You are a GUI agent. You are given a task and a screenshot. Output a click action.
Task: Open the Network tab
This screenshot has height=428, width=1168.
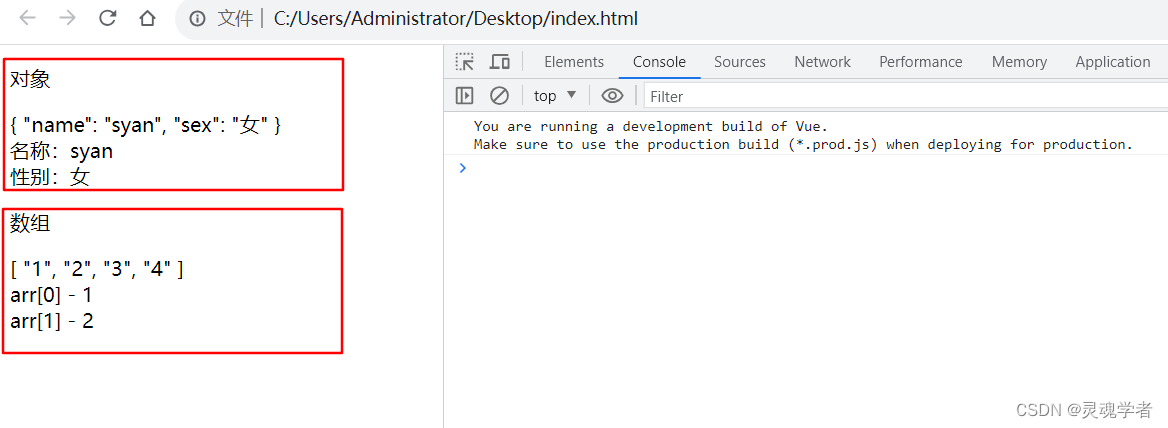pyautogui.click(x=822, y=62)
